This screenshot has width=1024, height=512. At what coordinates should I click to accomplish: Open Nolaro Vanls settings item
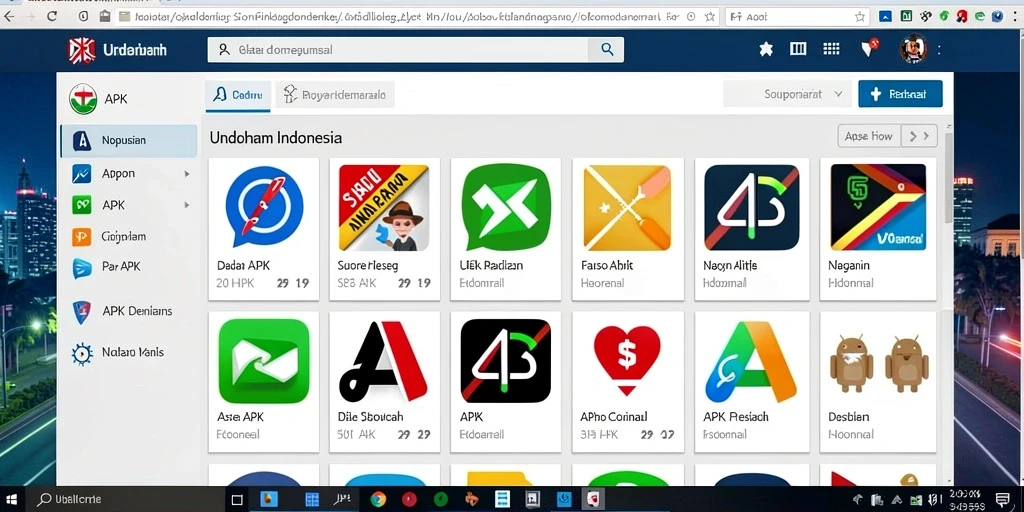click(x=129, y=353)
